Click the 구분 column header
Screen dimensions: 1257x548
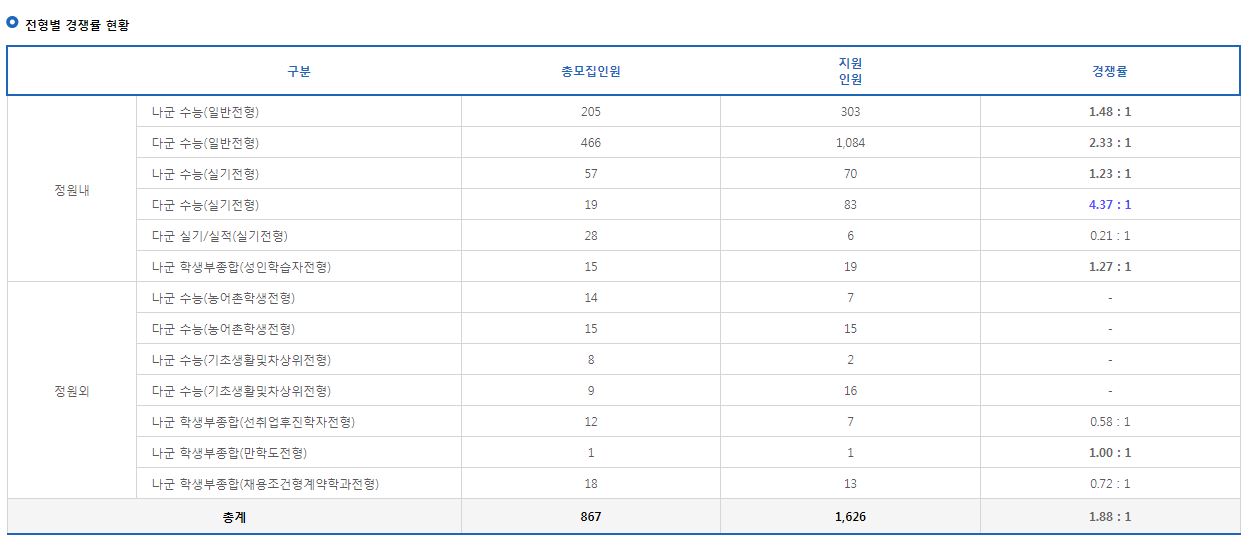point(299,71)
